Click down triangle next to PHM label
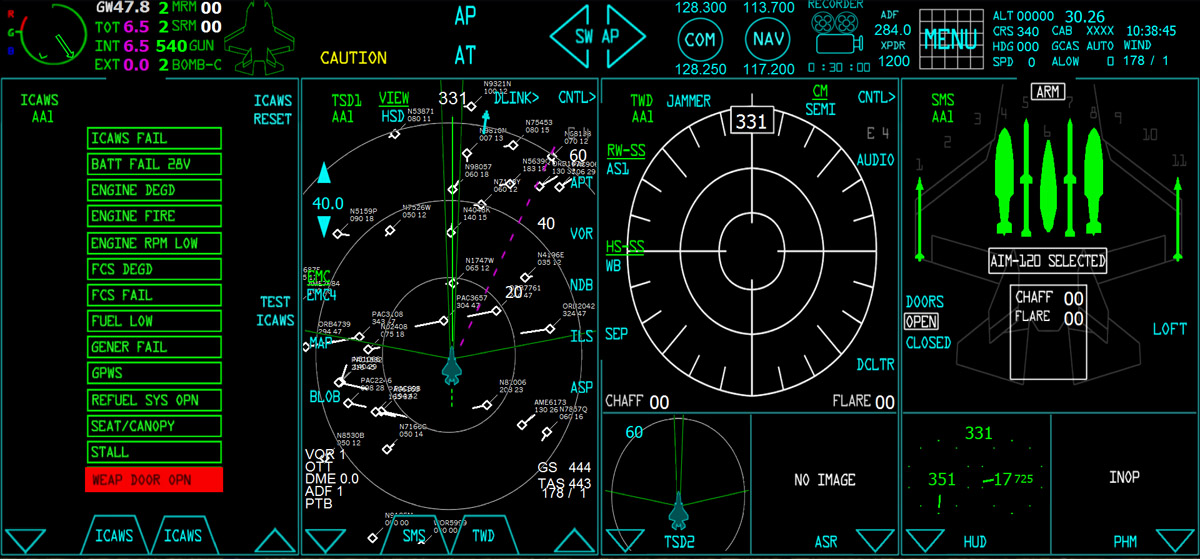The width and height of the screenshot is (1200, 559). (x=1175, y=541)
